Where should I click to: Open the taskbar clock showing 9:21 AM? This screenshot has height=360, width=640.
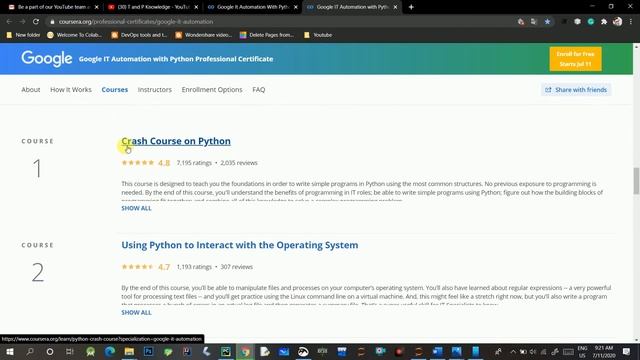tap(604, 352)
